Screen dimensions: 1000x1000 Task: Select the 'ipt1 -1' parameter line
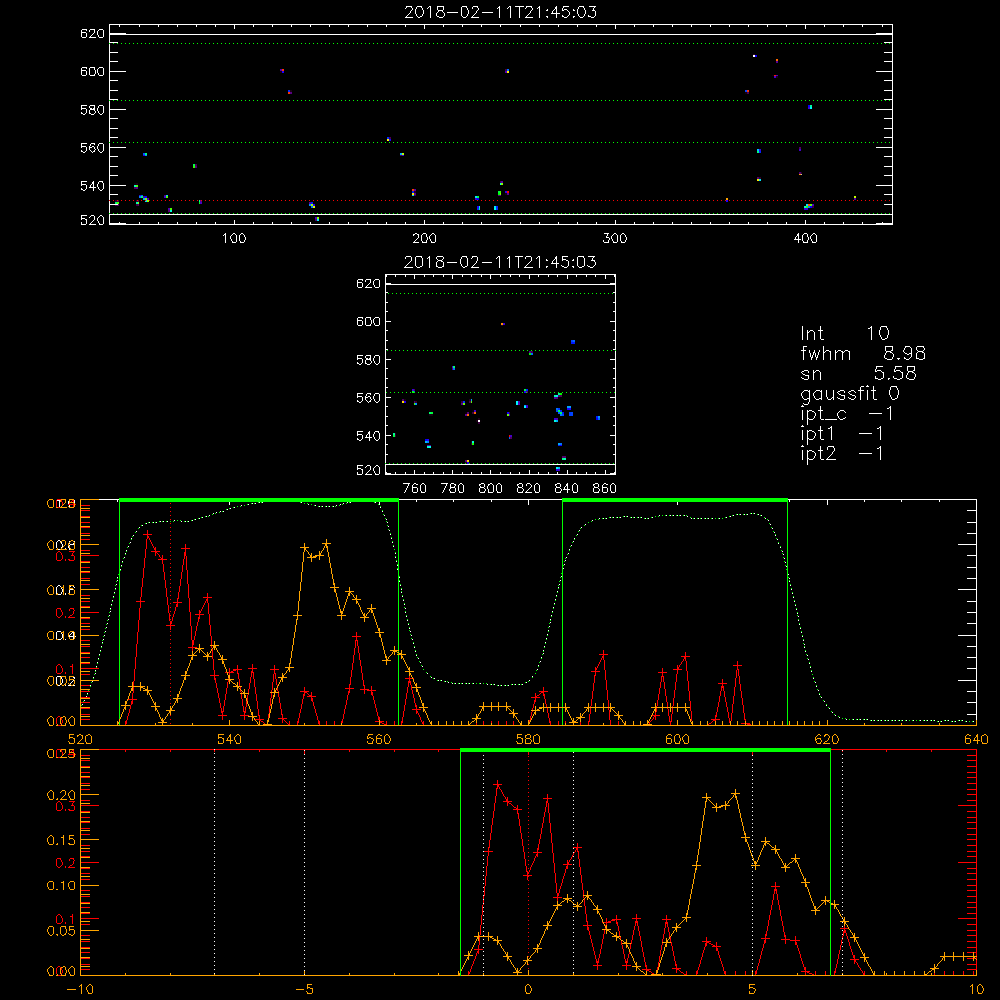(x=842, y=434)
